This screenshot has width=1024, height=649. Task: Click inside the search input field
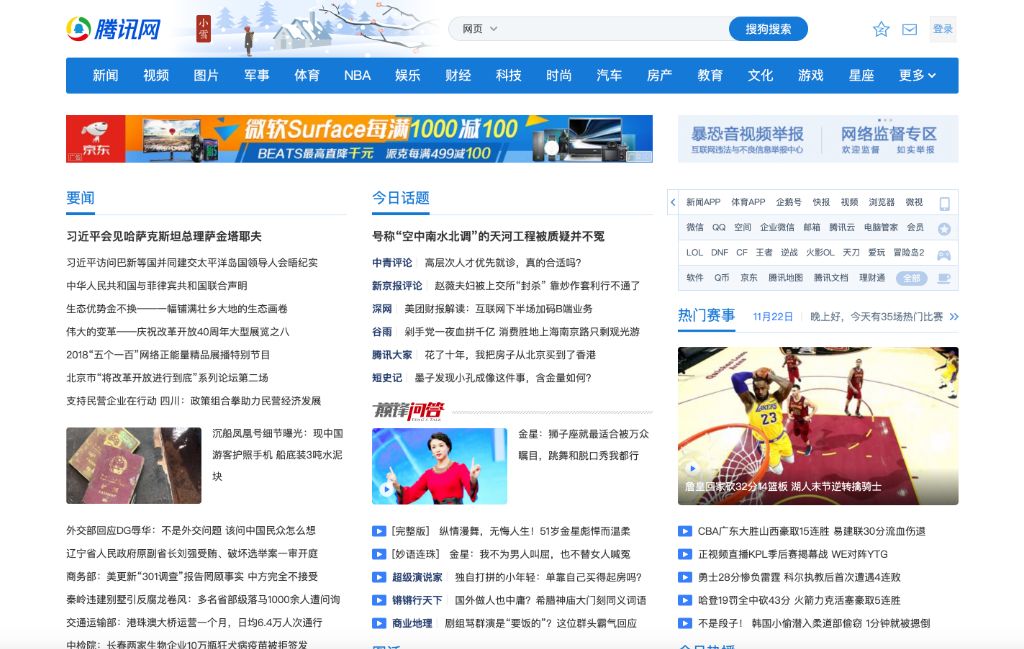[614, 29]
